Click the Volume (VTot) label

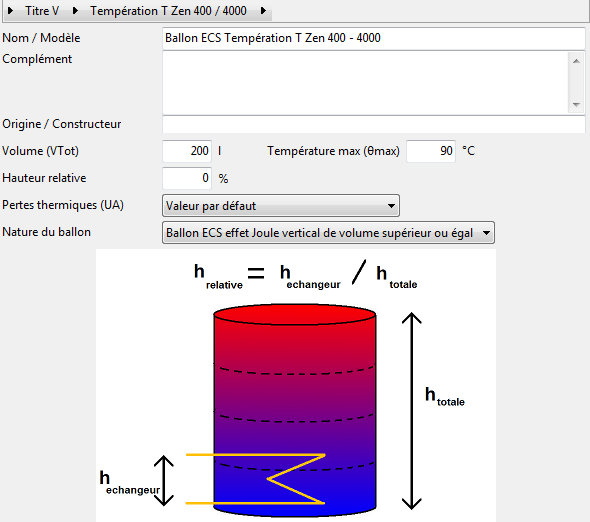40,151
